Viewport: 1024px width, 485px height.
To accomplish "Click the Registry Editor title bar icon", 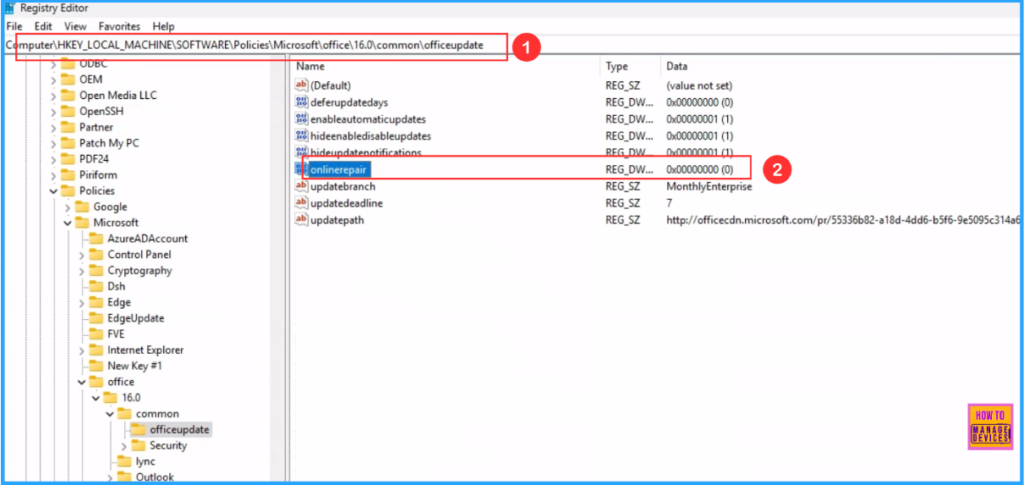I will [x=10, y=8].
